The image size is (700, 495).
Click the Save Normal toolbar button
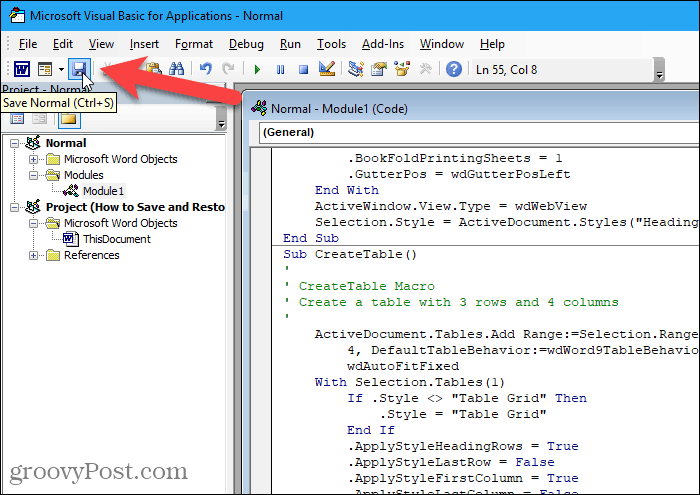(79, 69)
